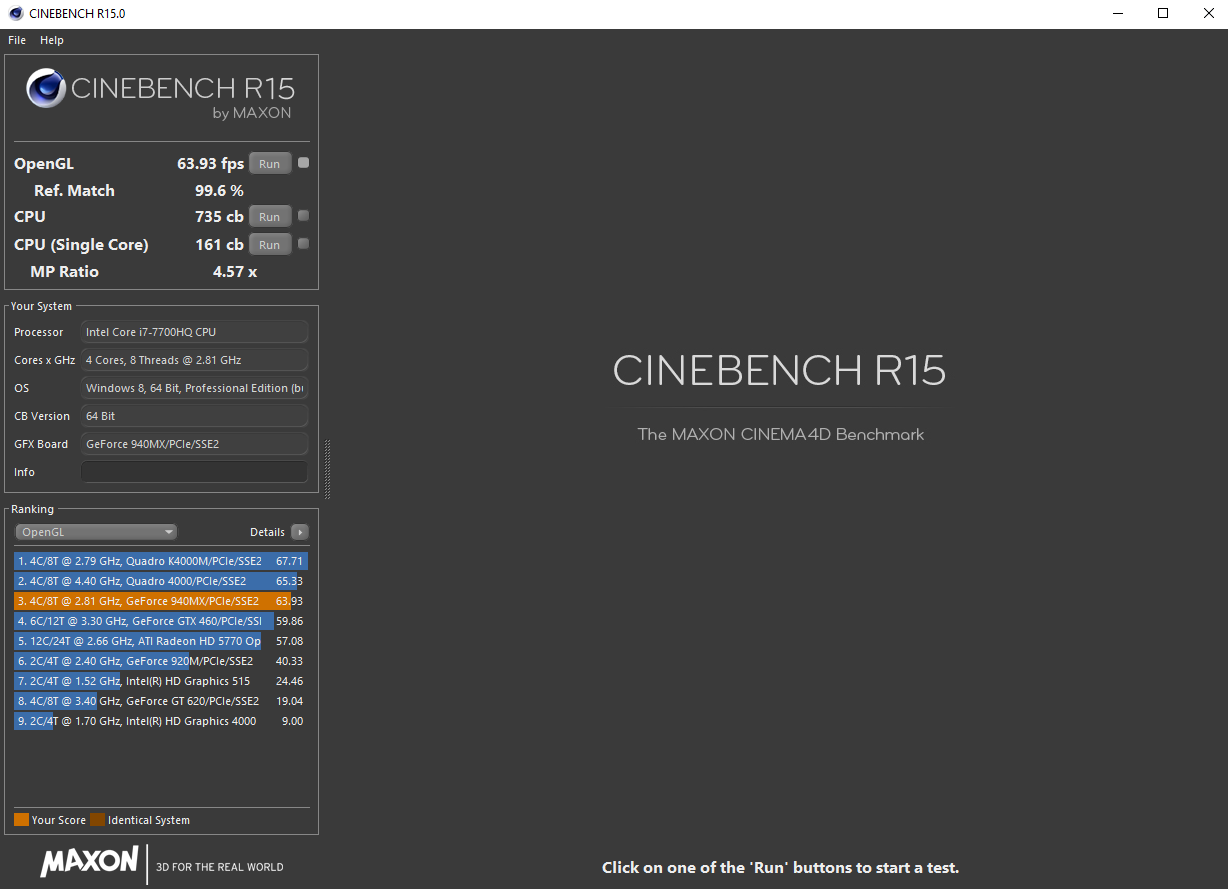This screenshot has width=1228, height=889.
Task: Click the Cinebench title bar app icon
Action: (x=15, y=13)
